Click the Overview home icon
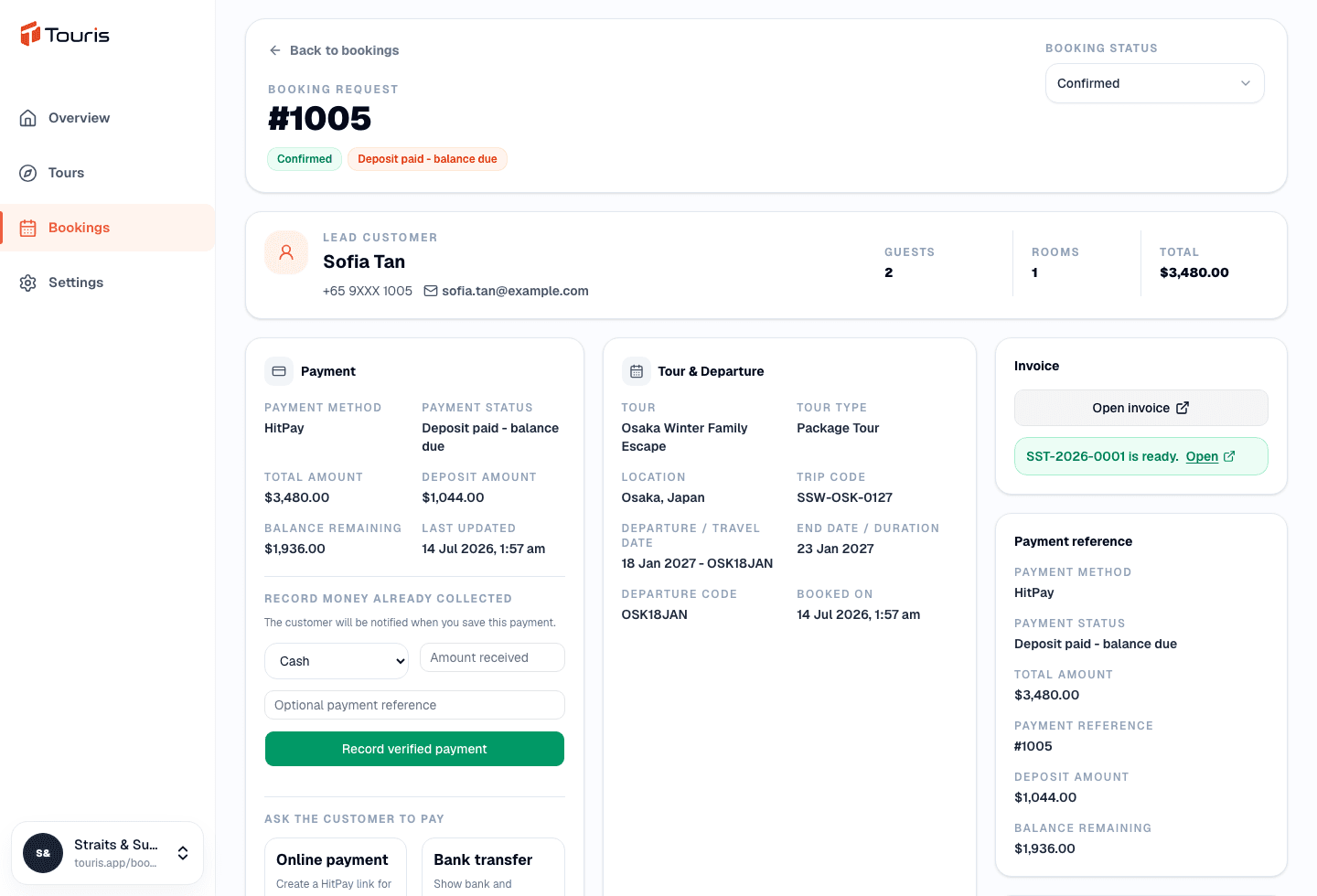Screen dimensions: 1317x896 (28, 118)
